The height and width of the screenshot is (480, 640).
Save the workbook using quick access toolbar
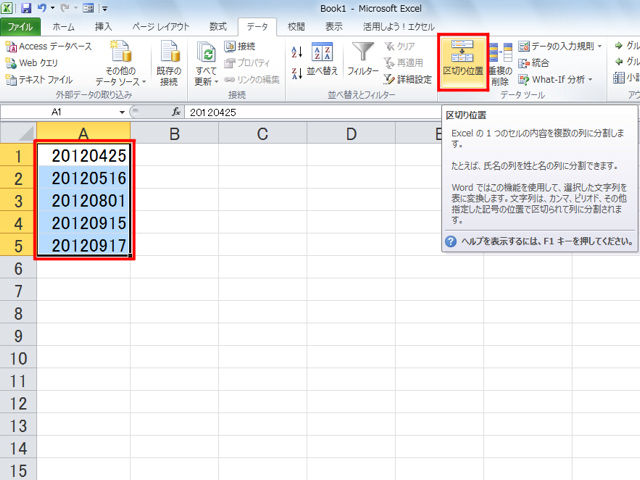click(x=26, y=8)
